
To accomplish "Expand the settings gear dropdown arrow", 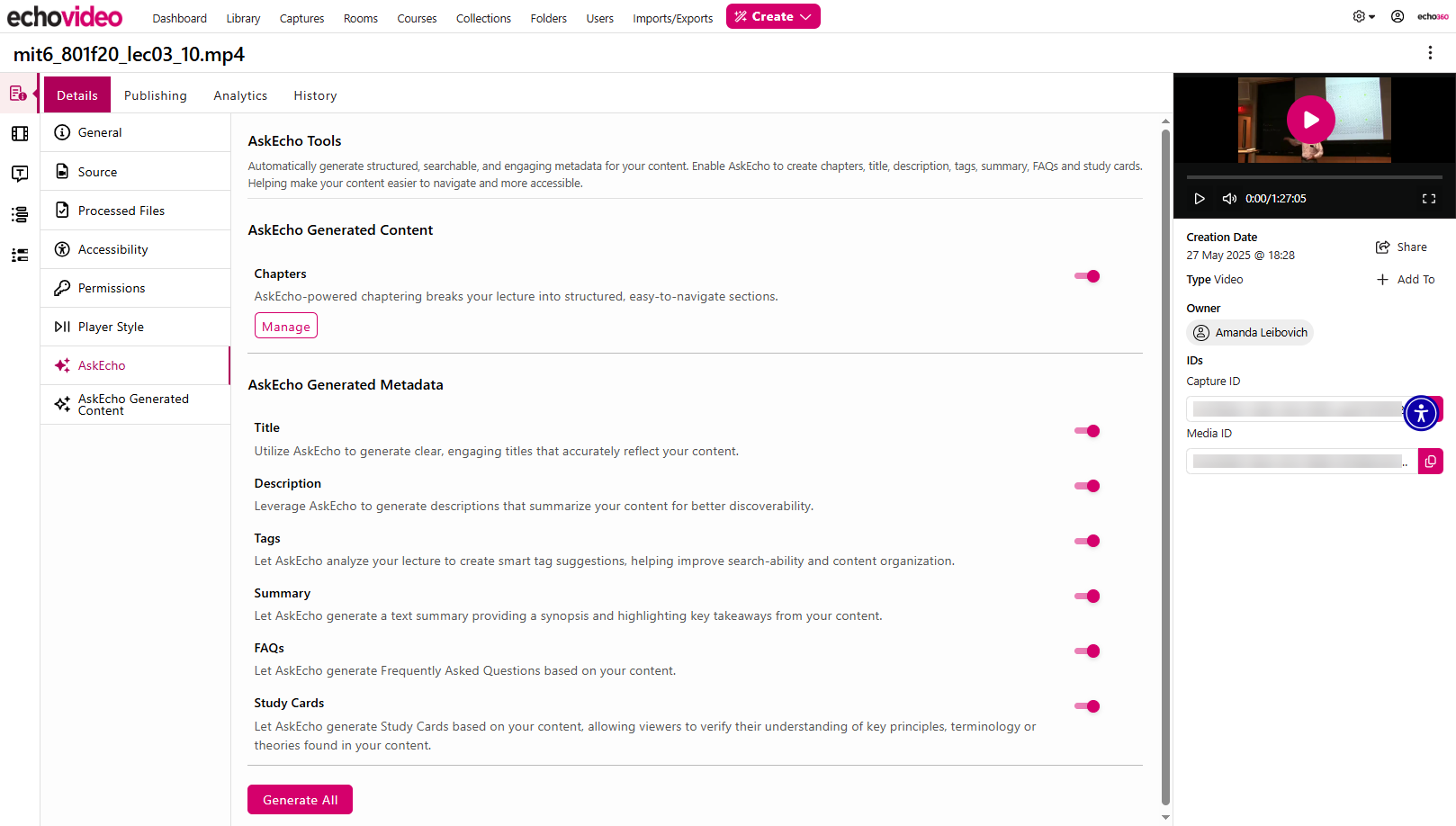I will pos(1372,17).
